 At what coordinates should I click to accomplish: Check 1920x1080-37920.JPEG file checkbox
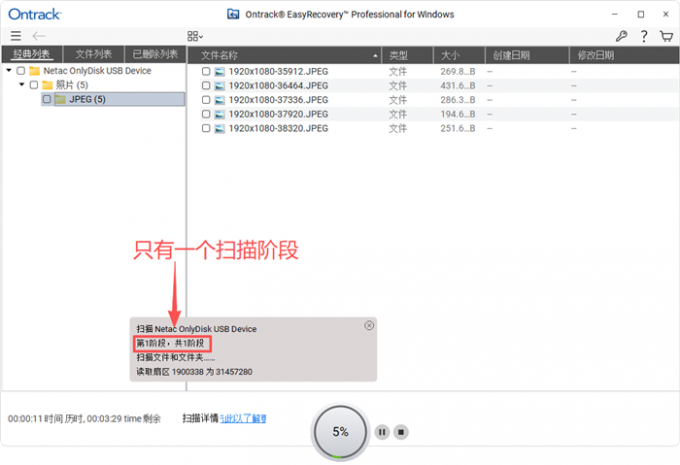pos(206,114)
